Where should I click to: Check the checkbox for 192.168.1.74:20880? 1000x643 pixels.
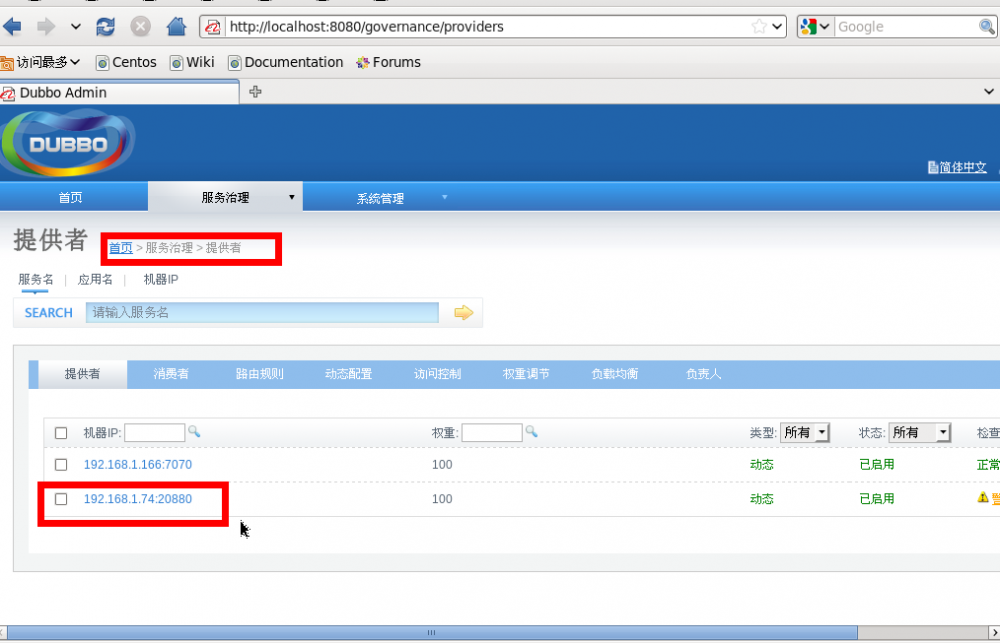pos(61,499)
